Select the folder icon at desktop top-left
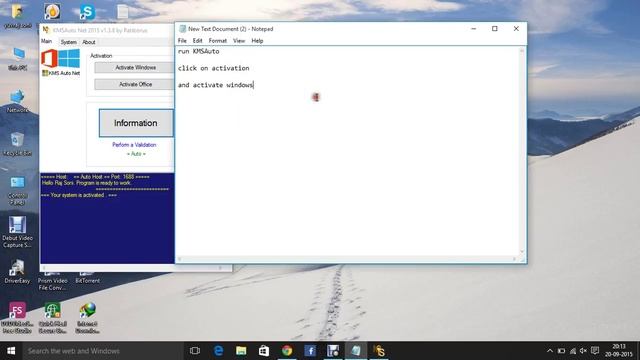The height and width of the screenshot is (360, 640). (17, 16)
